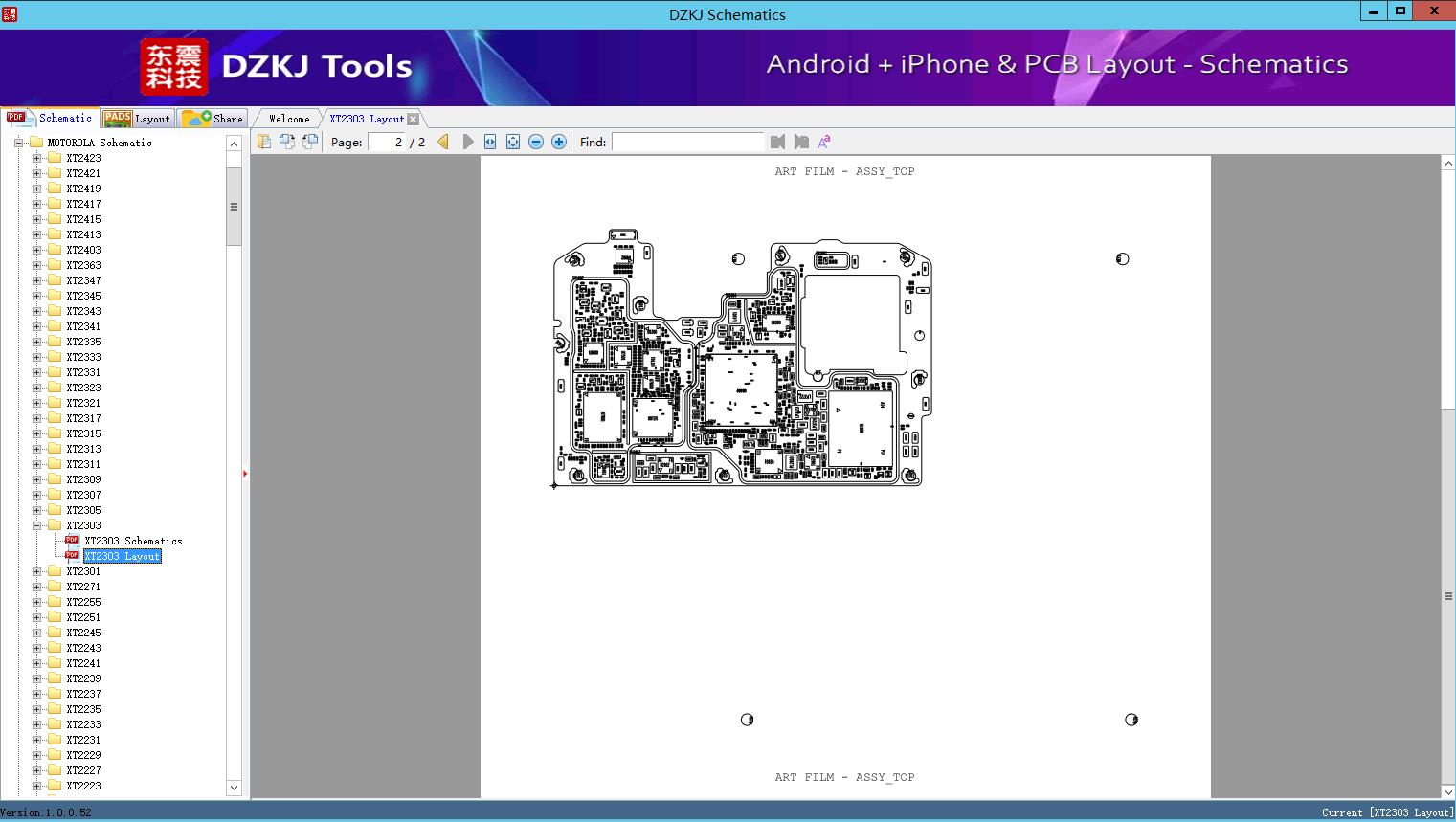Click the copy pages icon in toolbar
Viewport: 1456px width, 822px height.
coord(264,142)
